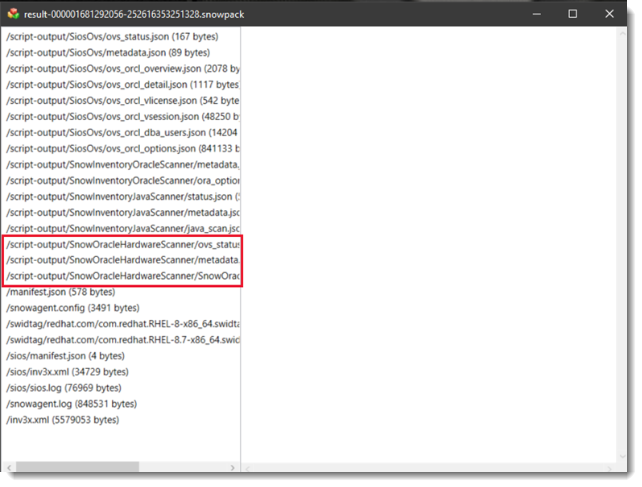
Task: Open SnowInventoryJavaScanner/status.json entry
Action: tap(123, 196)
